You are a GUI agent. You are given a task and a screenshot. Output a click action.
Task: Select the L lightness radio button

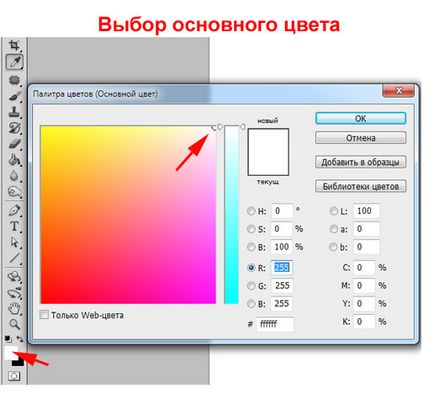pyautogui.click(x=333, y=211)
